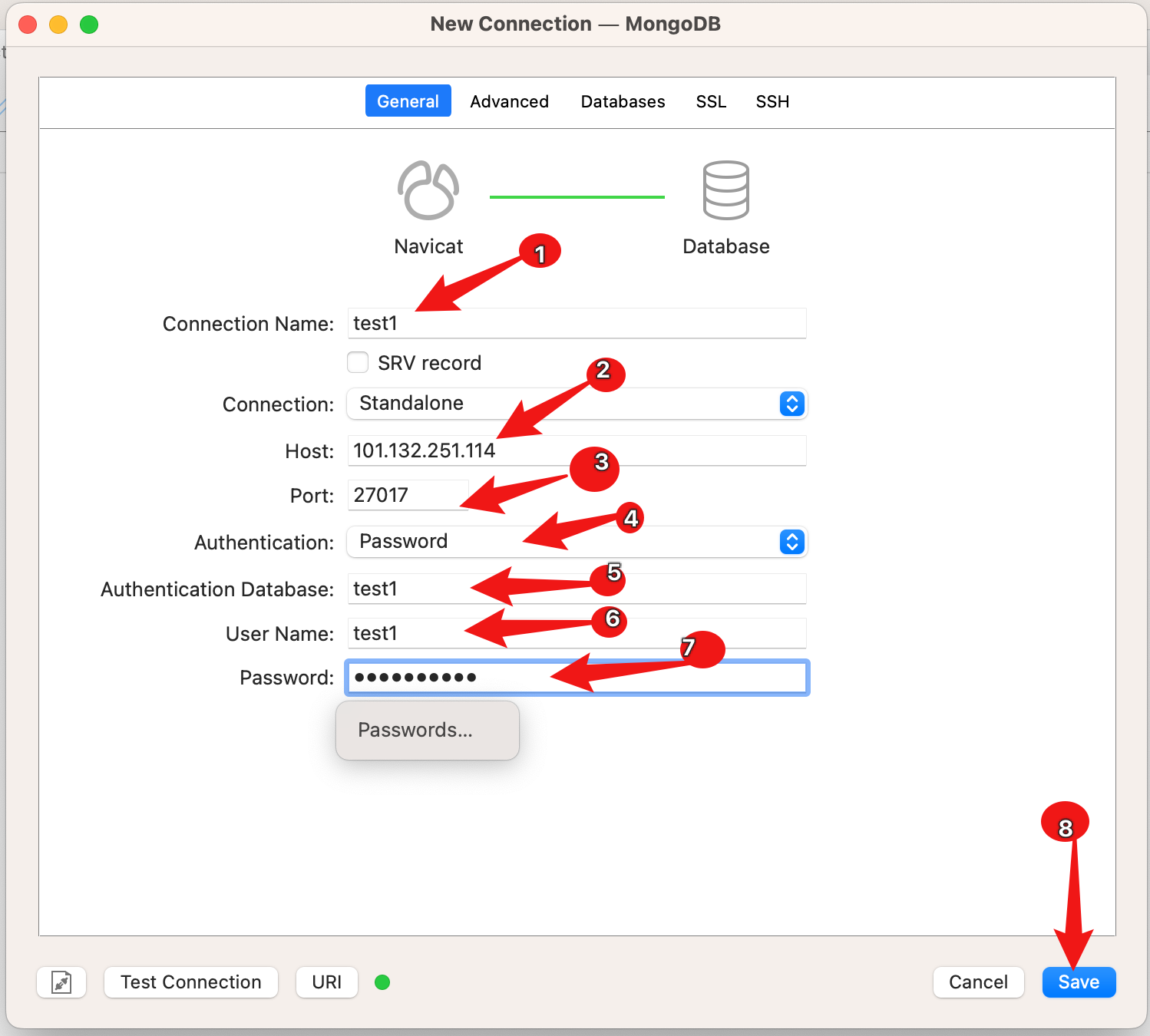1150x1036 pixels.
Task: Save the new connection
Action: [x=1079, y=982]
